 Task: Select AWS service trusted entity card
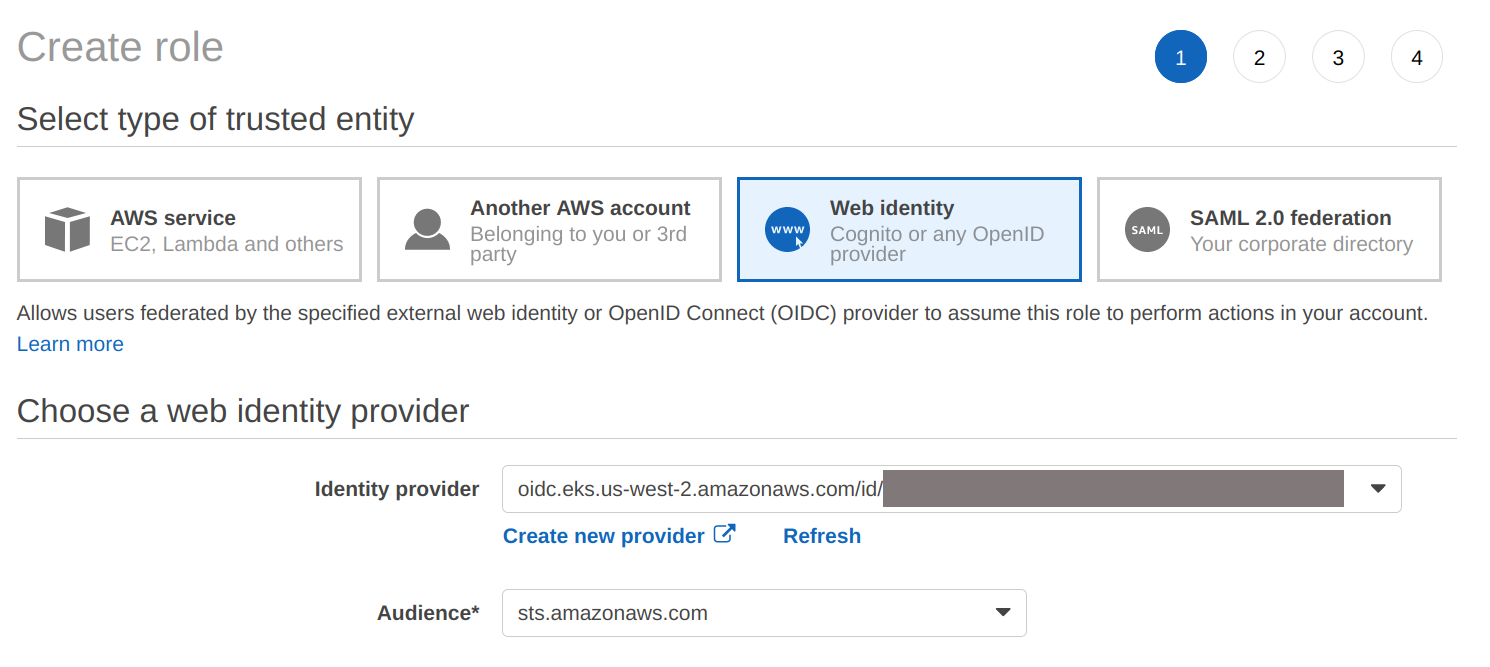[189, 230]
